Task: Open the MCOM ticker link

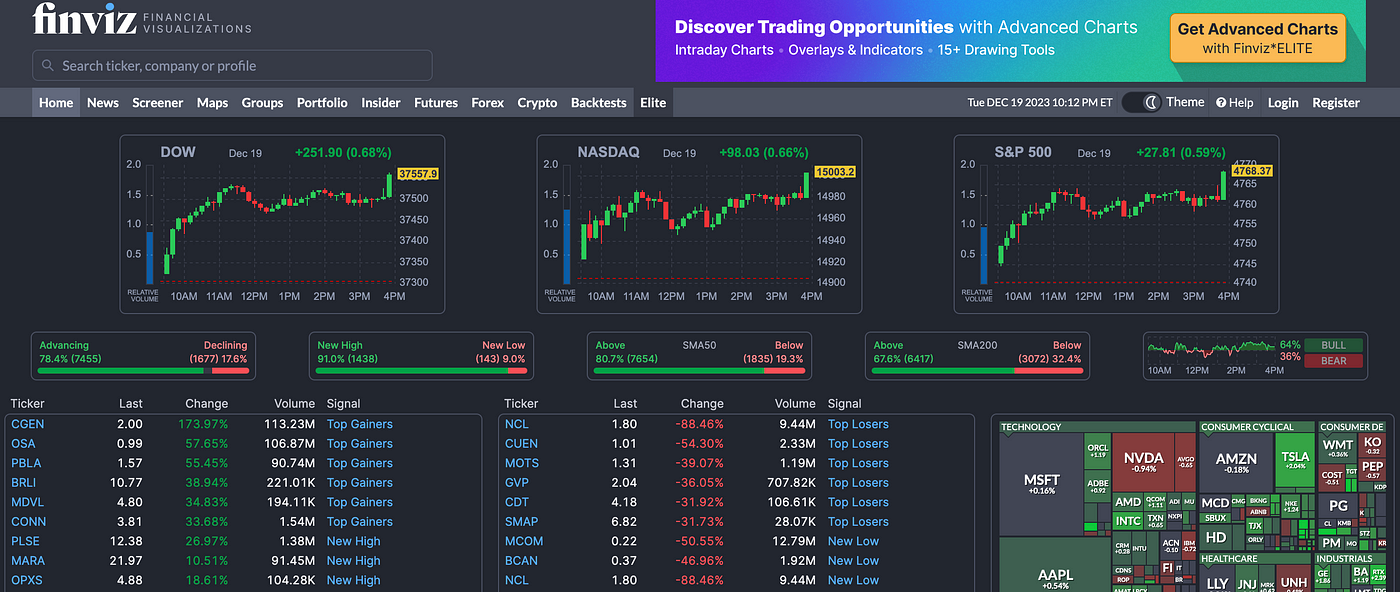Action: pyautogui.click(x=524, y=541)
